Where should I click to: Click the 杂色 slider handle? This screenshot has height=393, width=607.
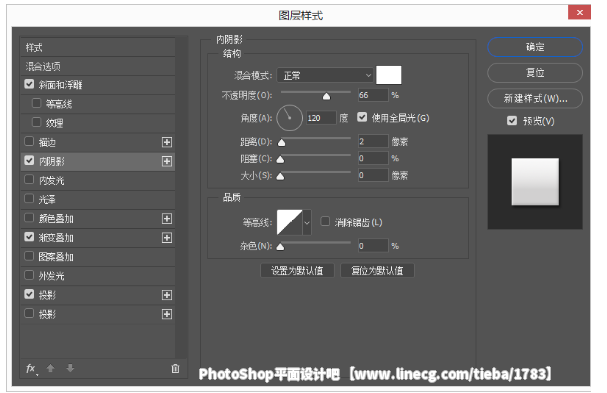281,246
